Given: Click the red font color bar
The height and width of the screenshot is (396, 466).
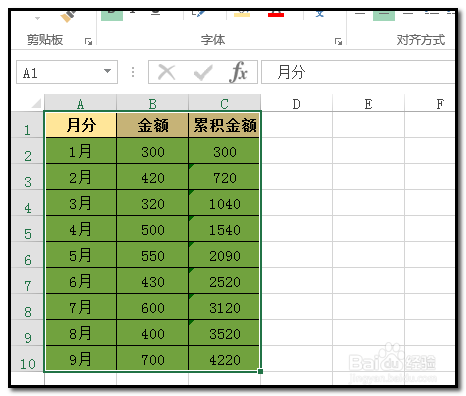Looking at the screenshot, I should point(276,15).
